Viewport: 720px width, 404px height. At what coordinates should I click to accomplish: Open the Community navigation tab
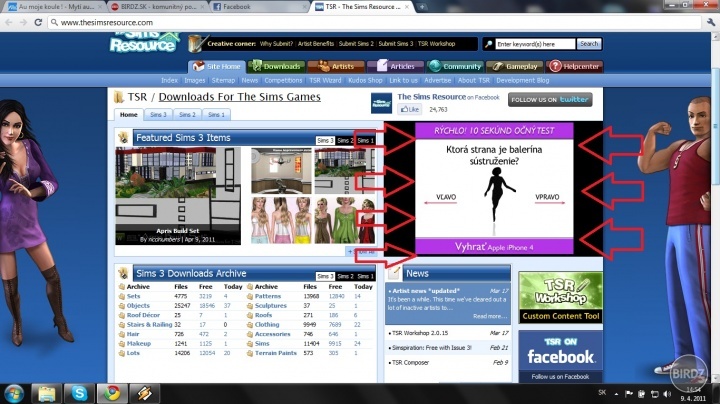(456, 67)
